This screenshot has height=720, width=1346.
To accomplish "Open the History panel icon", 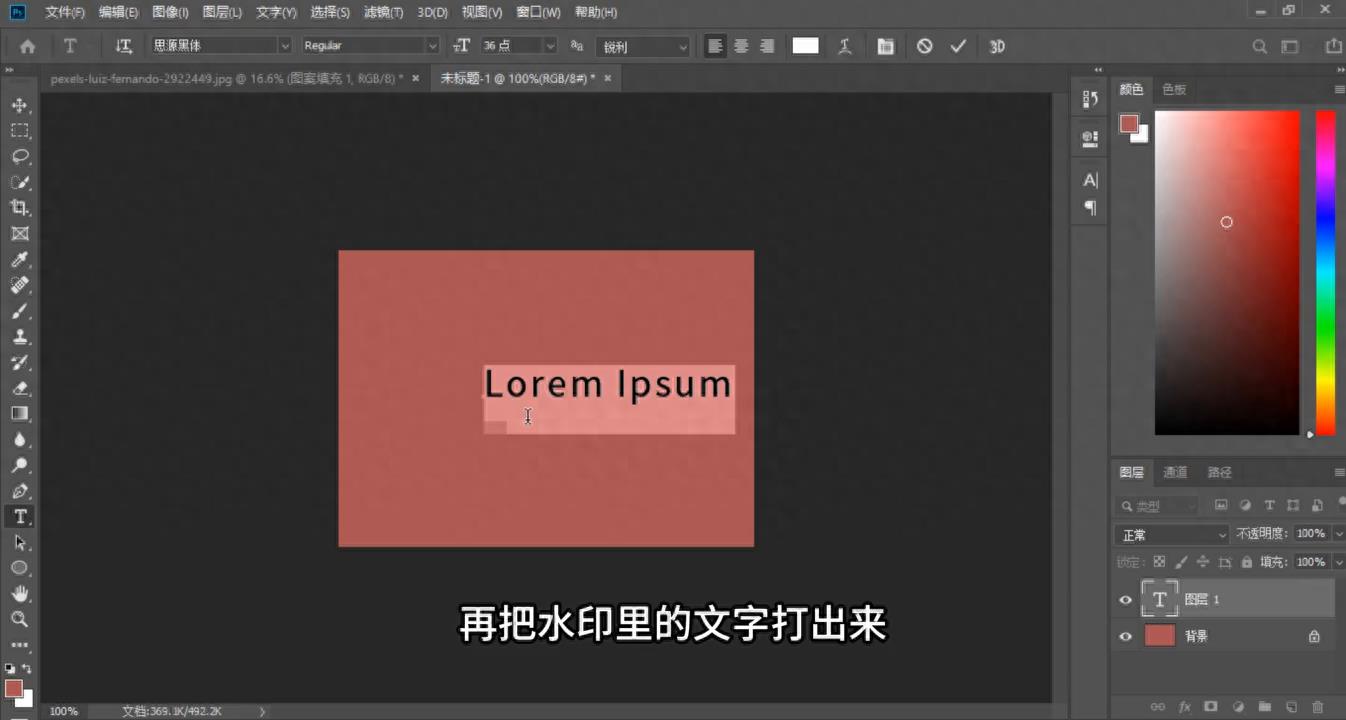I will [x=1090, y=100].
